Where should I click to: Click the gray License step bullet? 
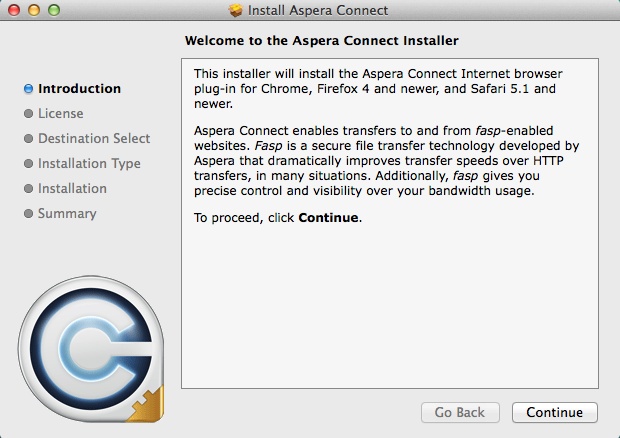pyautogui.click(x=28, y=114)
